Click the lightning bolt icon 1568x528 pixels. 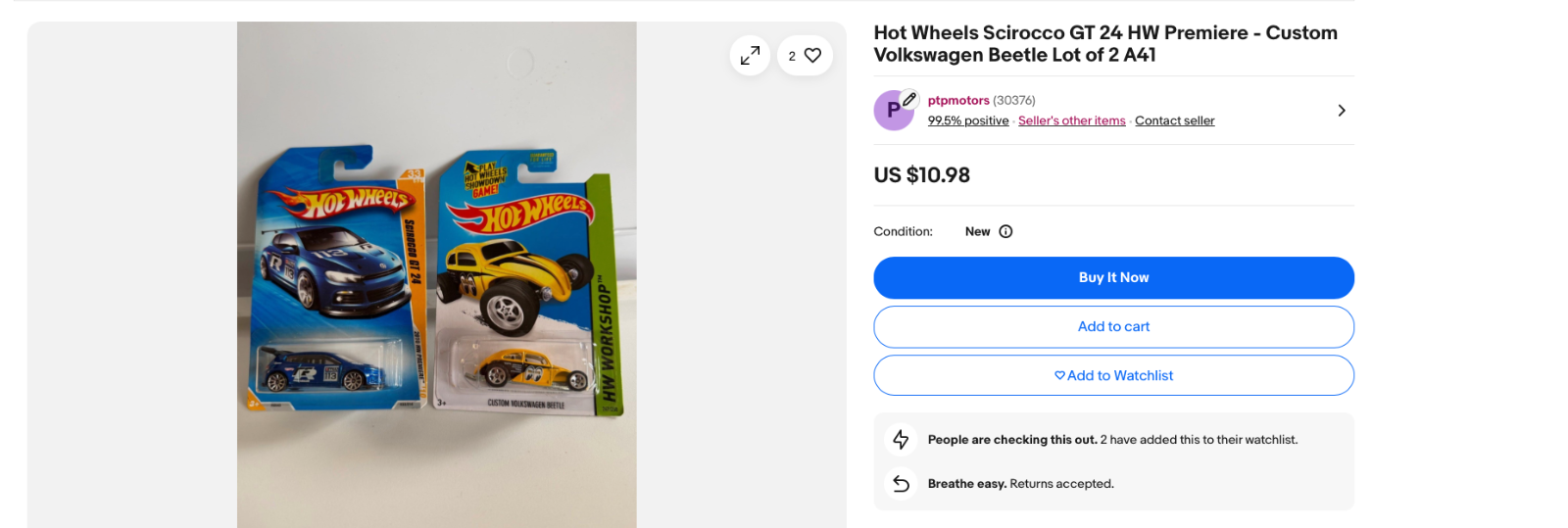point(901,440)
